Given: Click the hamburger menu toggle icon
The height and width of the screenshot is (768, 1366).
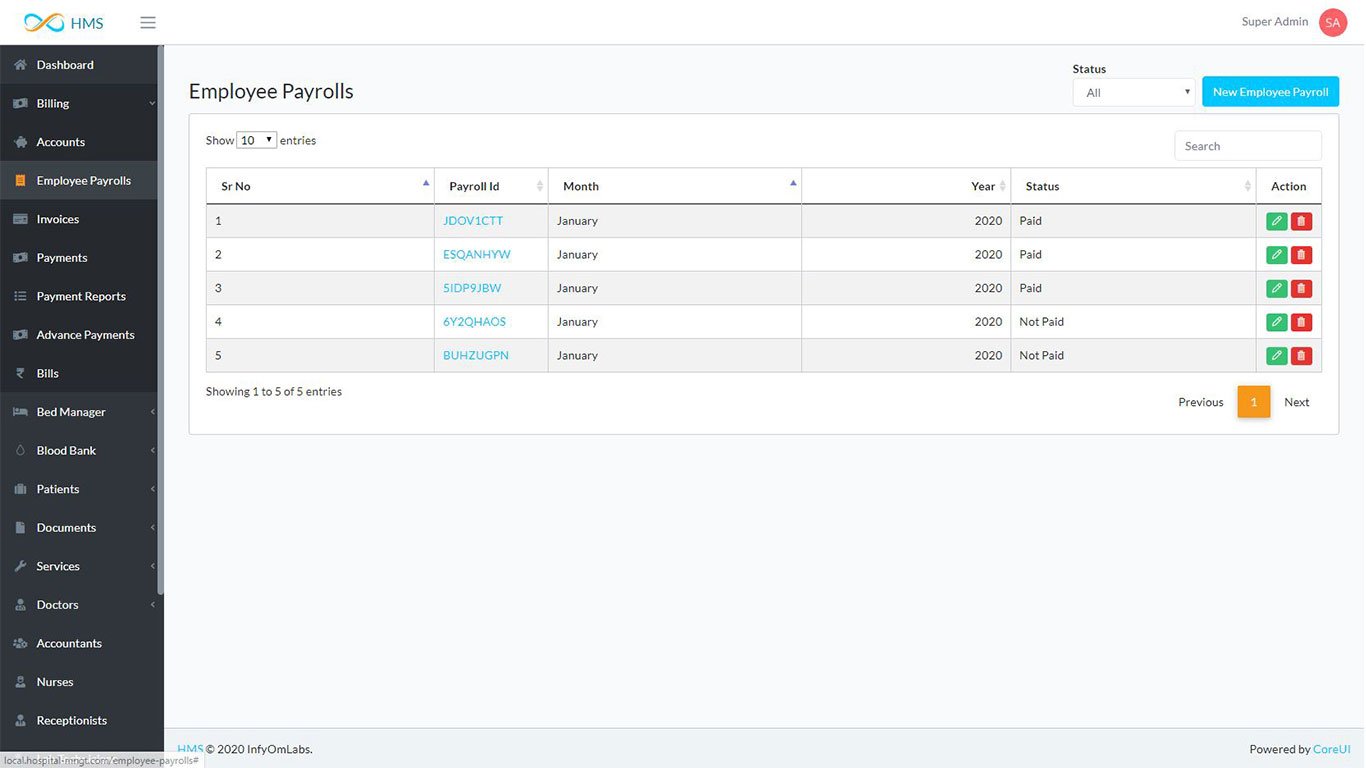Looking at the screenshot, I should point(148,22).
